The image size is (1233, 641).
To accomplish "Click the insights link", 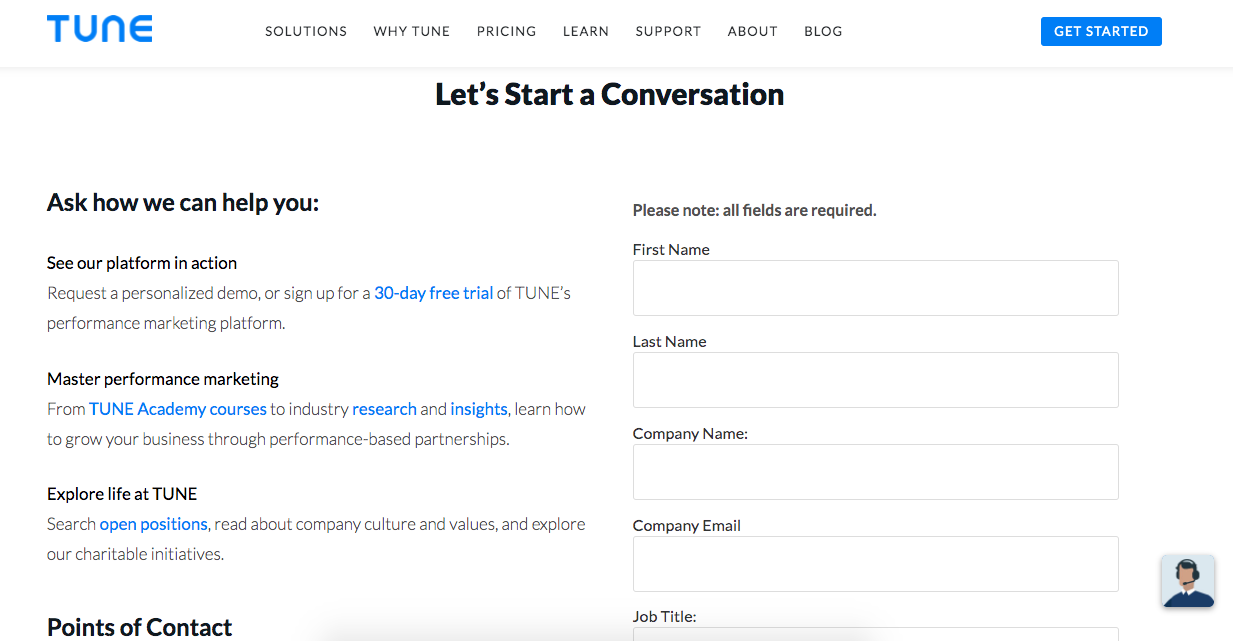I will coord(479,409).
